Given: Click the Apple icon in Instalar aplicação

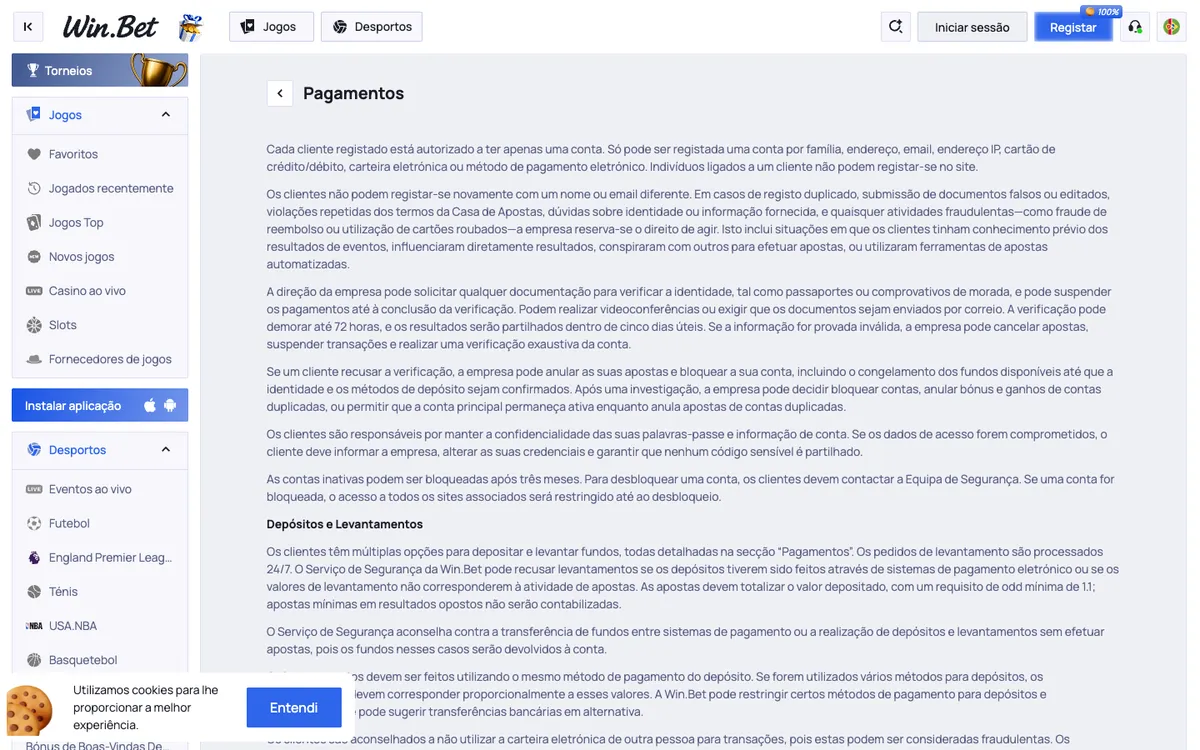Looking at the screenshot, I should (x=150, y=405).
